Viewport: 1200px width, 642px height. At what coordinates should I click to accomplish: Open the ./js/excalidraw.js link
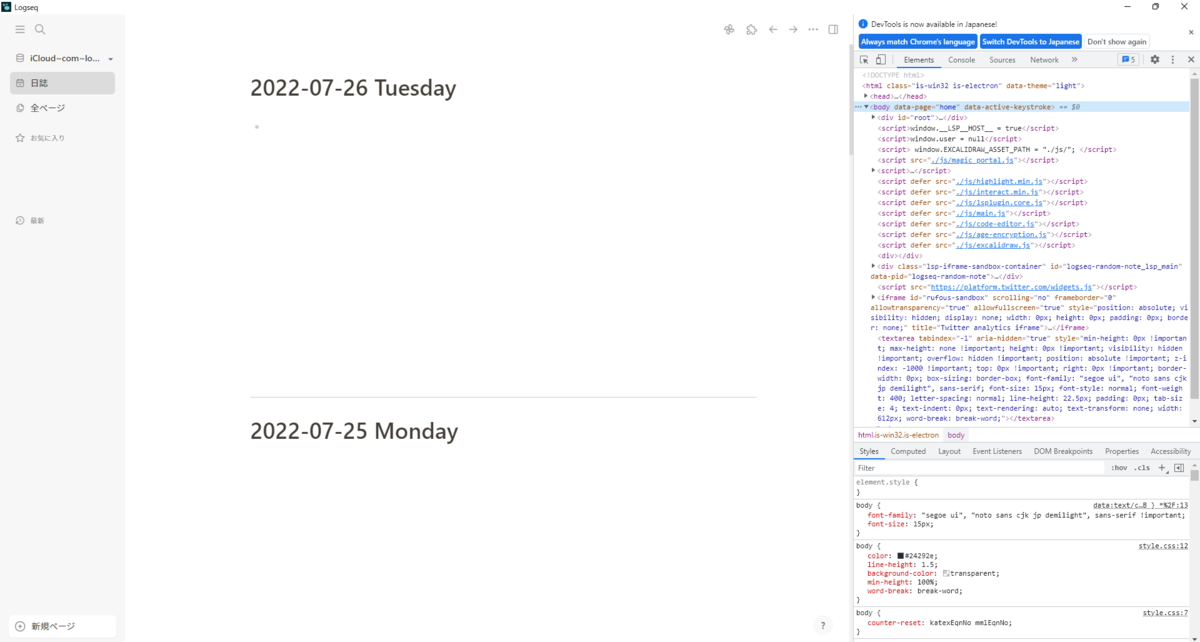coord(993,245)
